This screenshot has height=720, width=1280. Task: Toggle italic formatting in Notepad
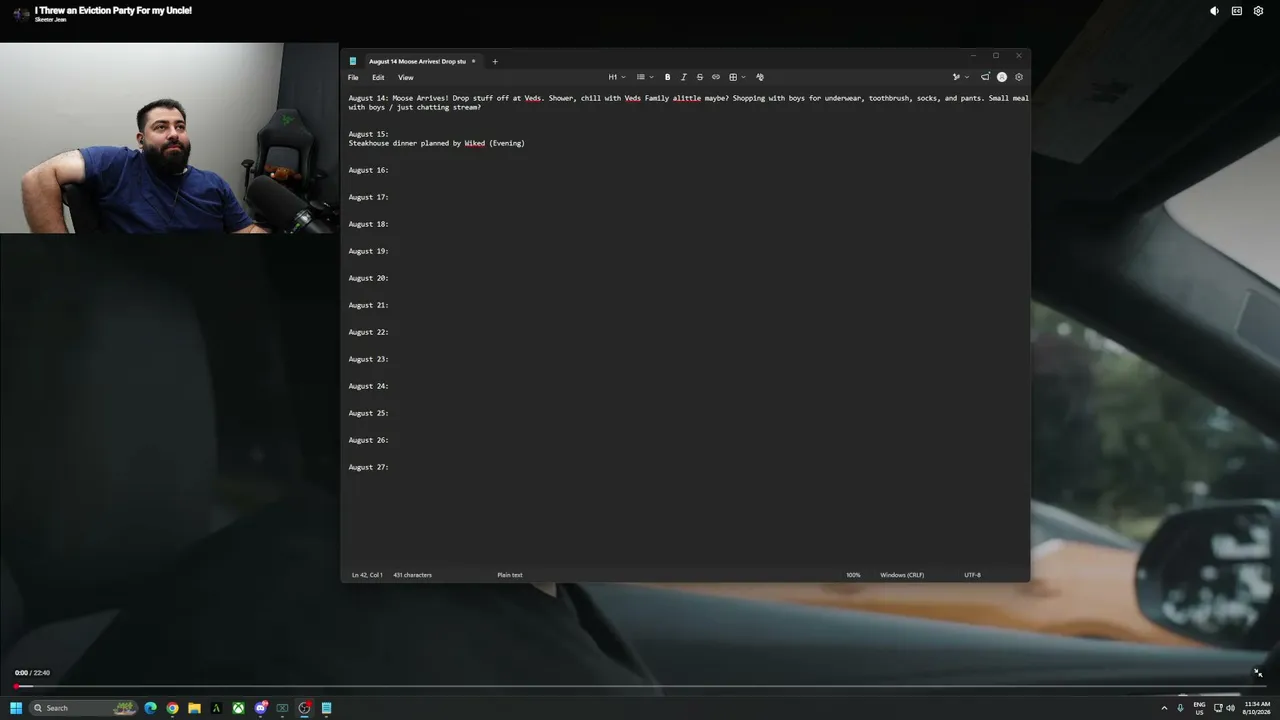point(684,77)
